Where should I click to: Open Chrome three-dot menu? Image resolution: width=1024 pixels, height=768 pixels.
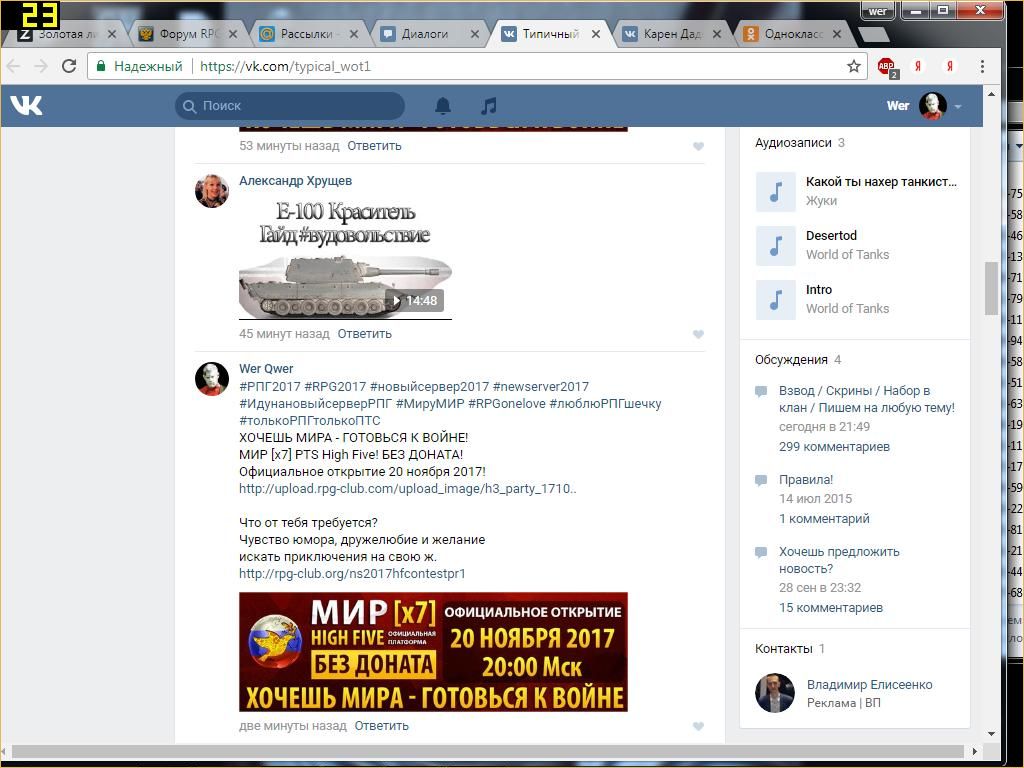[x=982, y=66]
